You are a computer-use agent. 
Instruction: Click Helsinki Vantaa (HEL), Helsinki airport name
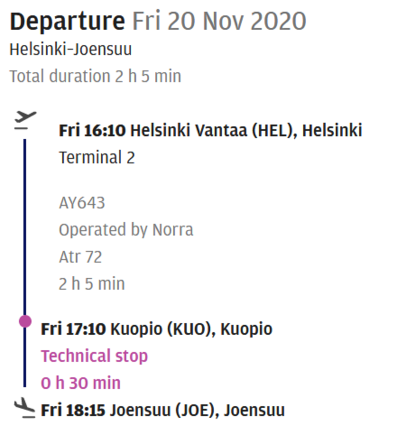click(x=246, y=130)
